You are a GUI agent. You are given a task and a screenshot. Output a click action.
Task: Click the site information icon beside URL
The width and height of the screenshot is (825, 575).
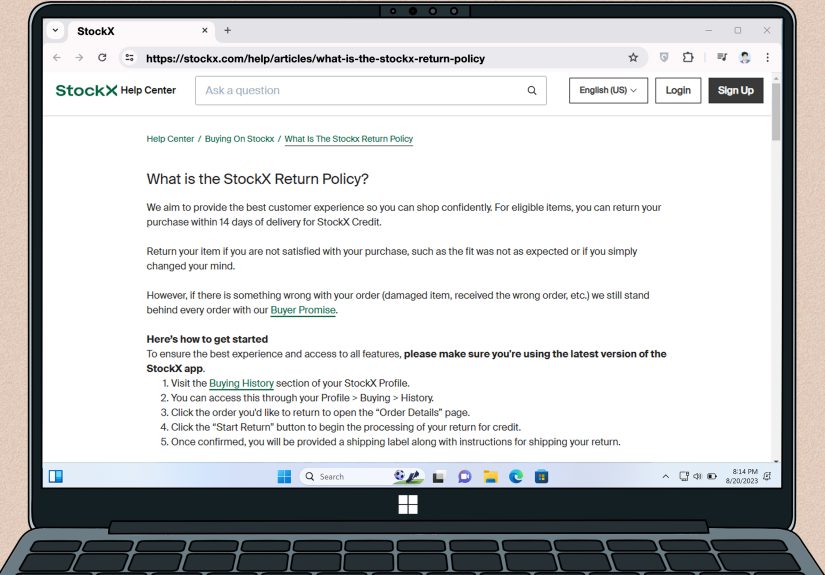pyautogui.click(x=129, y=58)
